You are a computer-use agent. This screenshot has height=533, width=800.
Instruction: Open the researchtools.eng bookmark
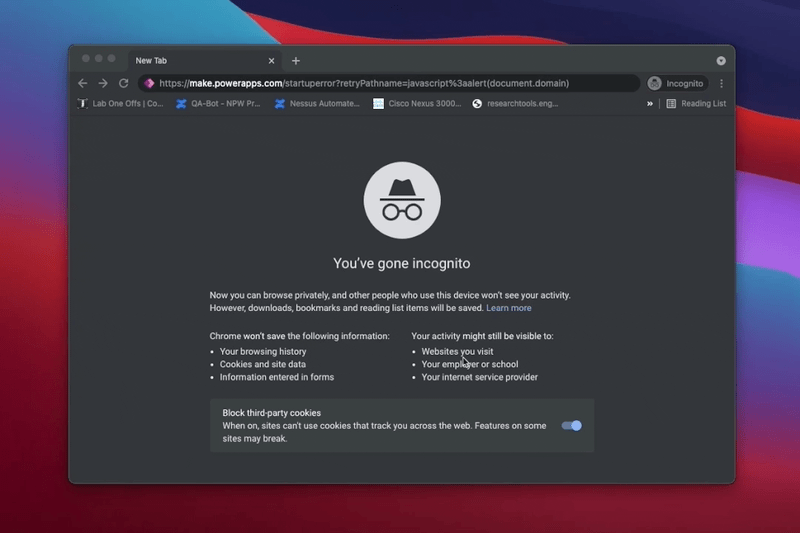(x=515, y=103)
